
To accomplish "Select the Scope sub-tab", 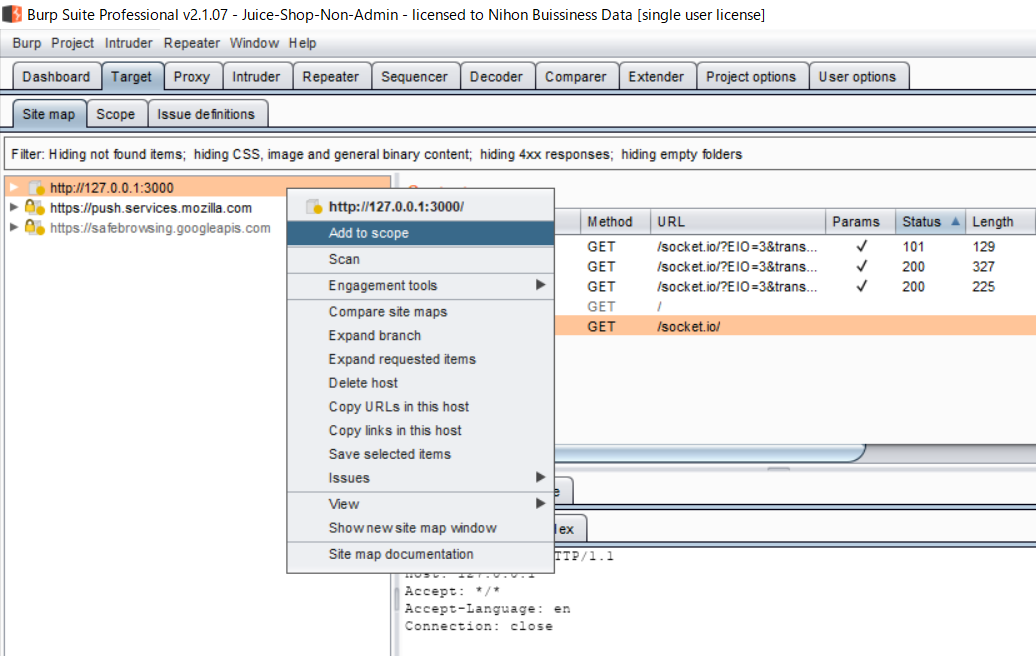I will pyautogui.click(x=116, y=114).
